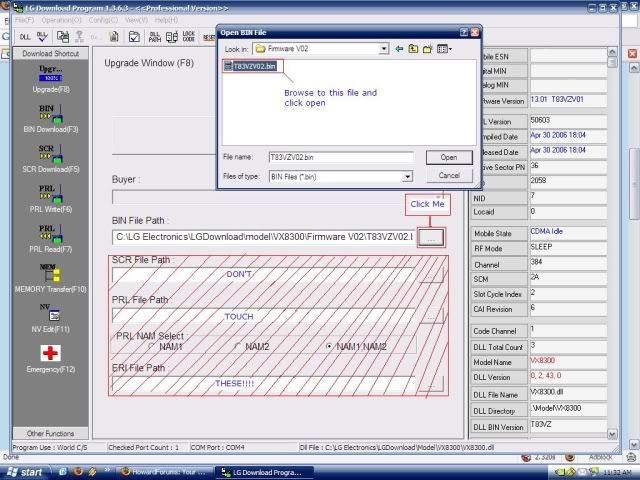Click the two-phones toolbar icon beside DLL PATH
Viewport: 640px width, 480px height.
coord(172,37)
